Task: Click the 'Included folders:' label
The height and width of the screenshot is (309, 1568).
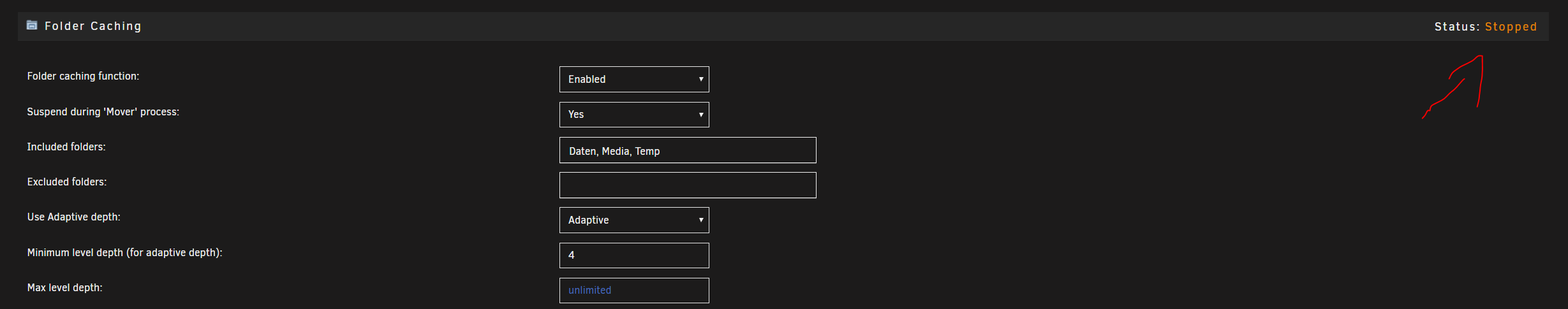Action: click(66, 147)
